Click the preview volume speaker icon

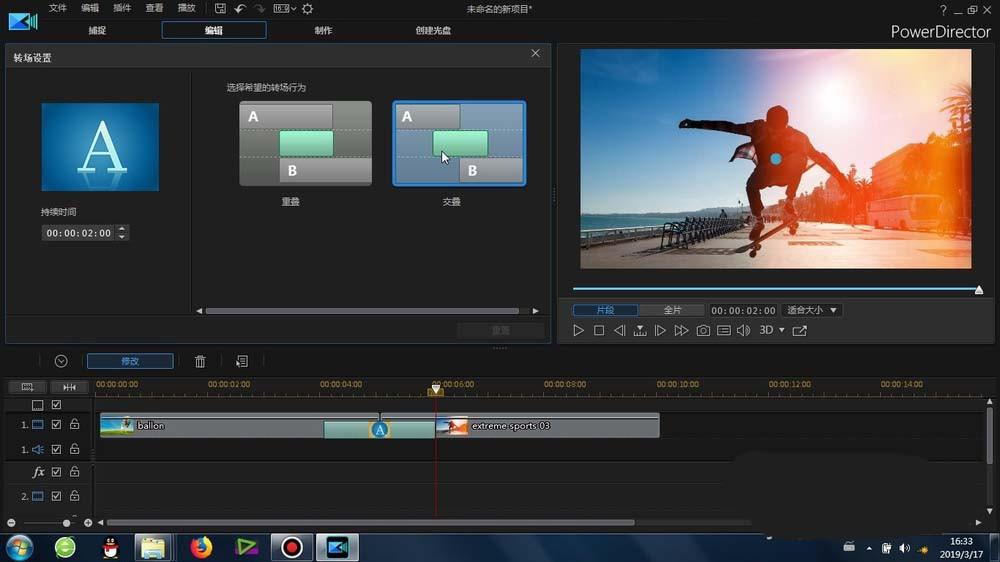tap(743, 330)
